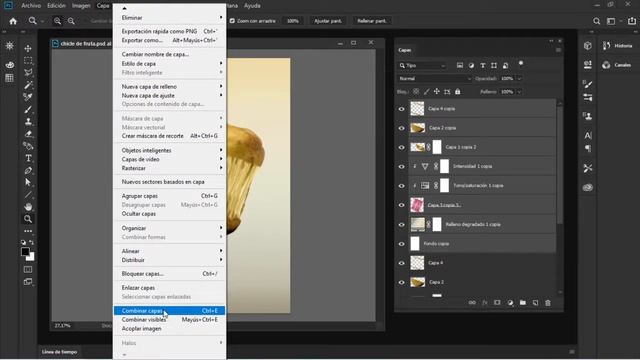The width and height of the screenshot is (640, 360).
Task: Open the 3D panel cube icon
Action: [x=588, y=46]
